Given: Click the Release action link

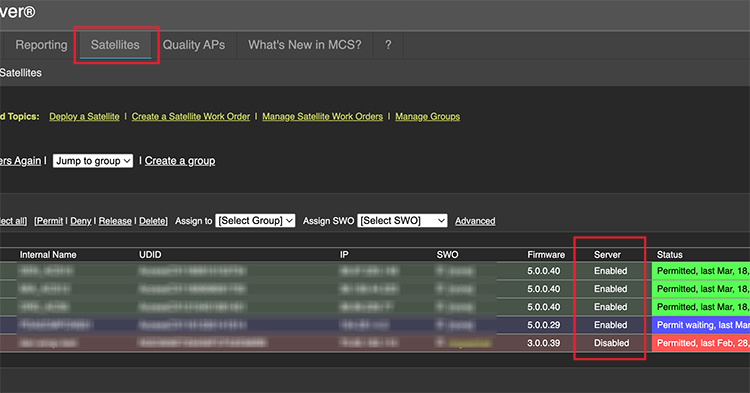Looking at the screenshot, I should [115, 221].
